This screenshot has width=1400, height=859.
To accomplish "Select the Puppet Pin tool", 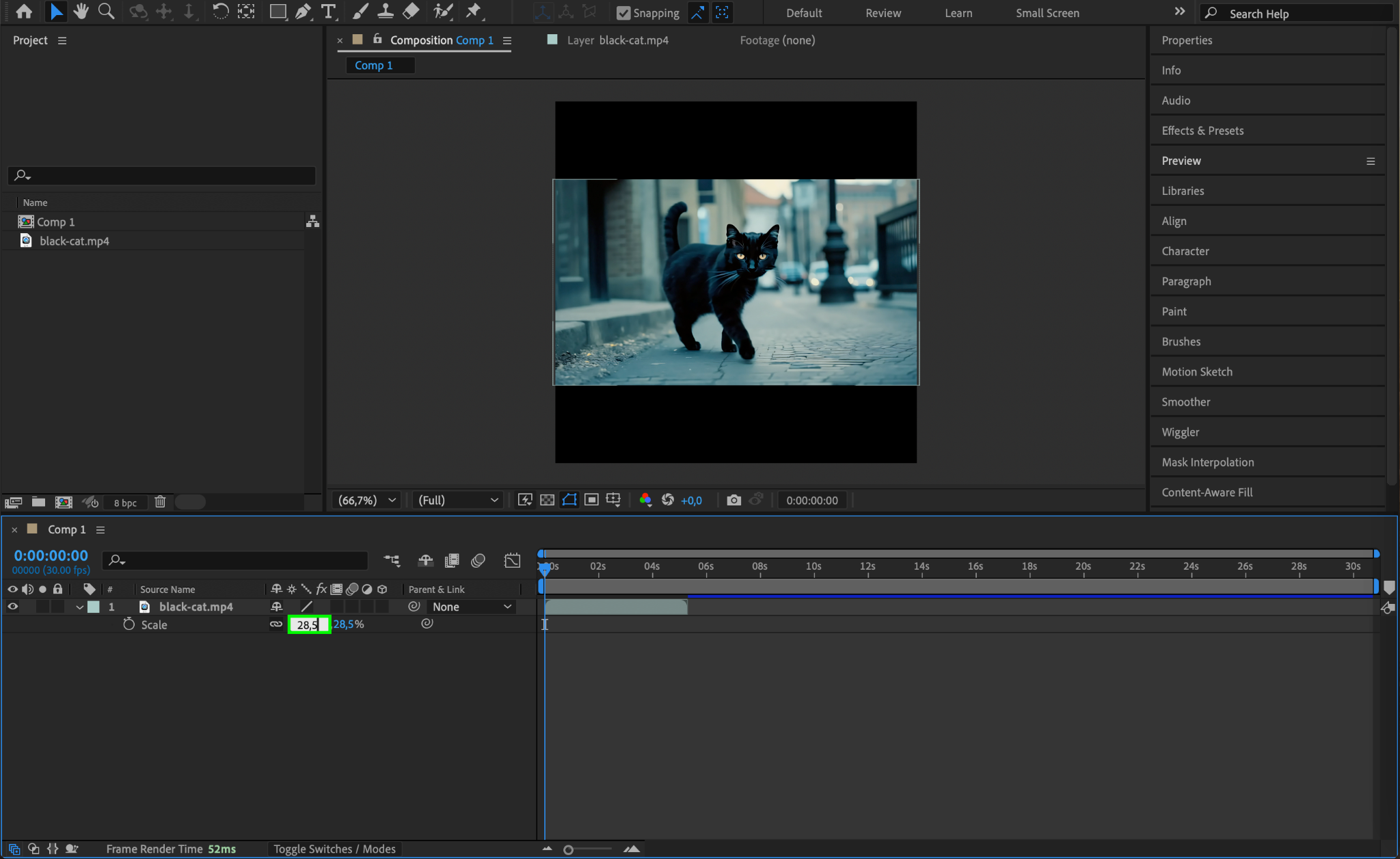I will (473, 12).
